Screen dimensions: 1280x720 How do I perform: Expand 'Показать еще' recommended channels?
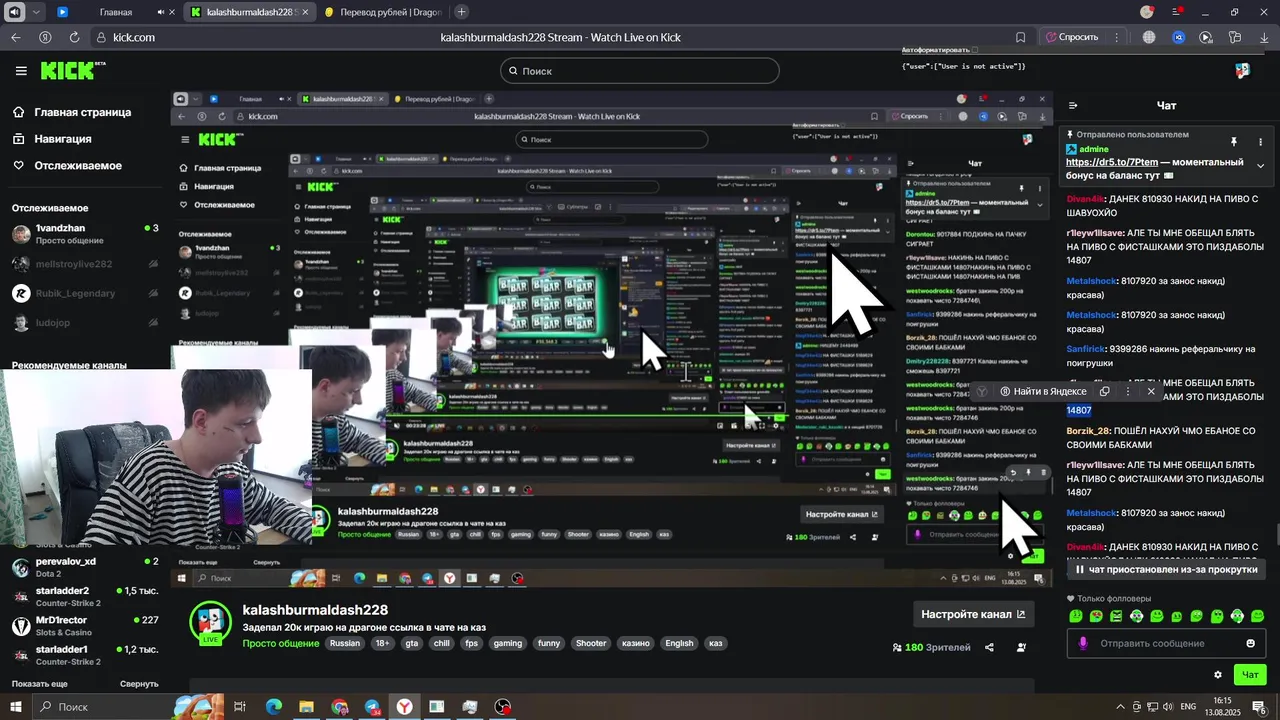coord(40,684)
